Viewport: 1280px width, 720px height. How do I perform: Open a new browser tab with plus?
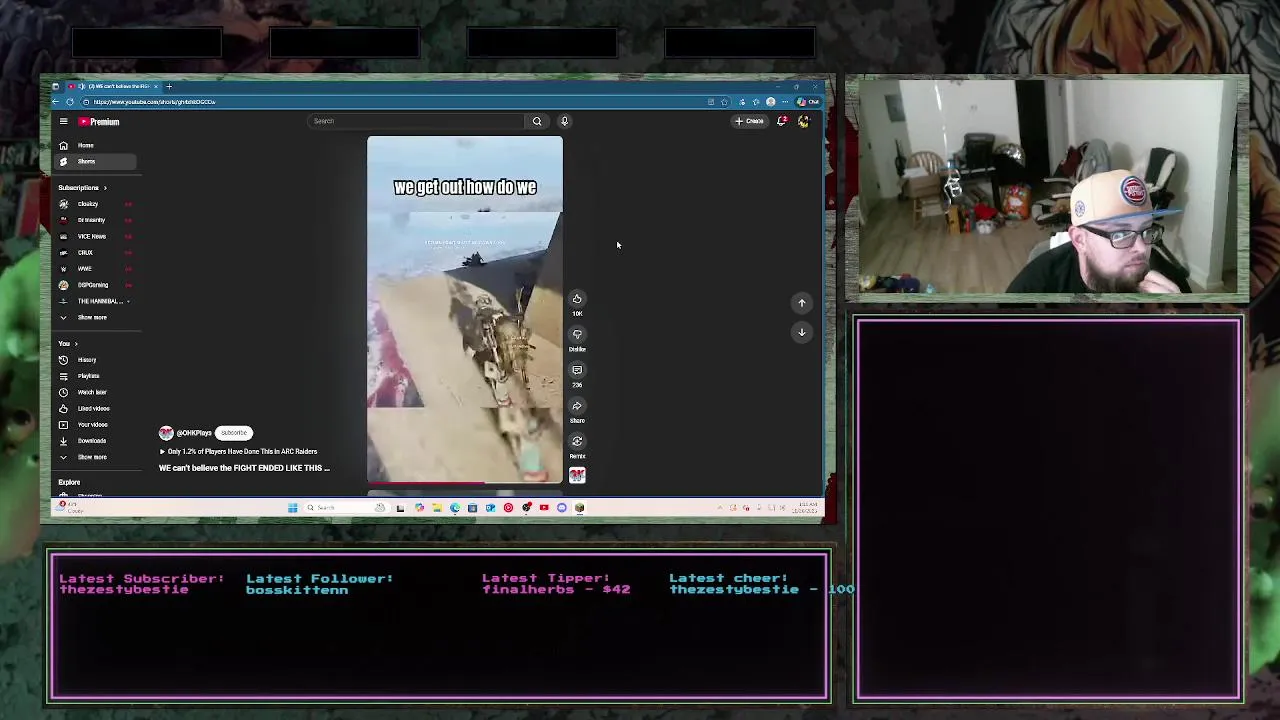point(169,86)
